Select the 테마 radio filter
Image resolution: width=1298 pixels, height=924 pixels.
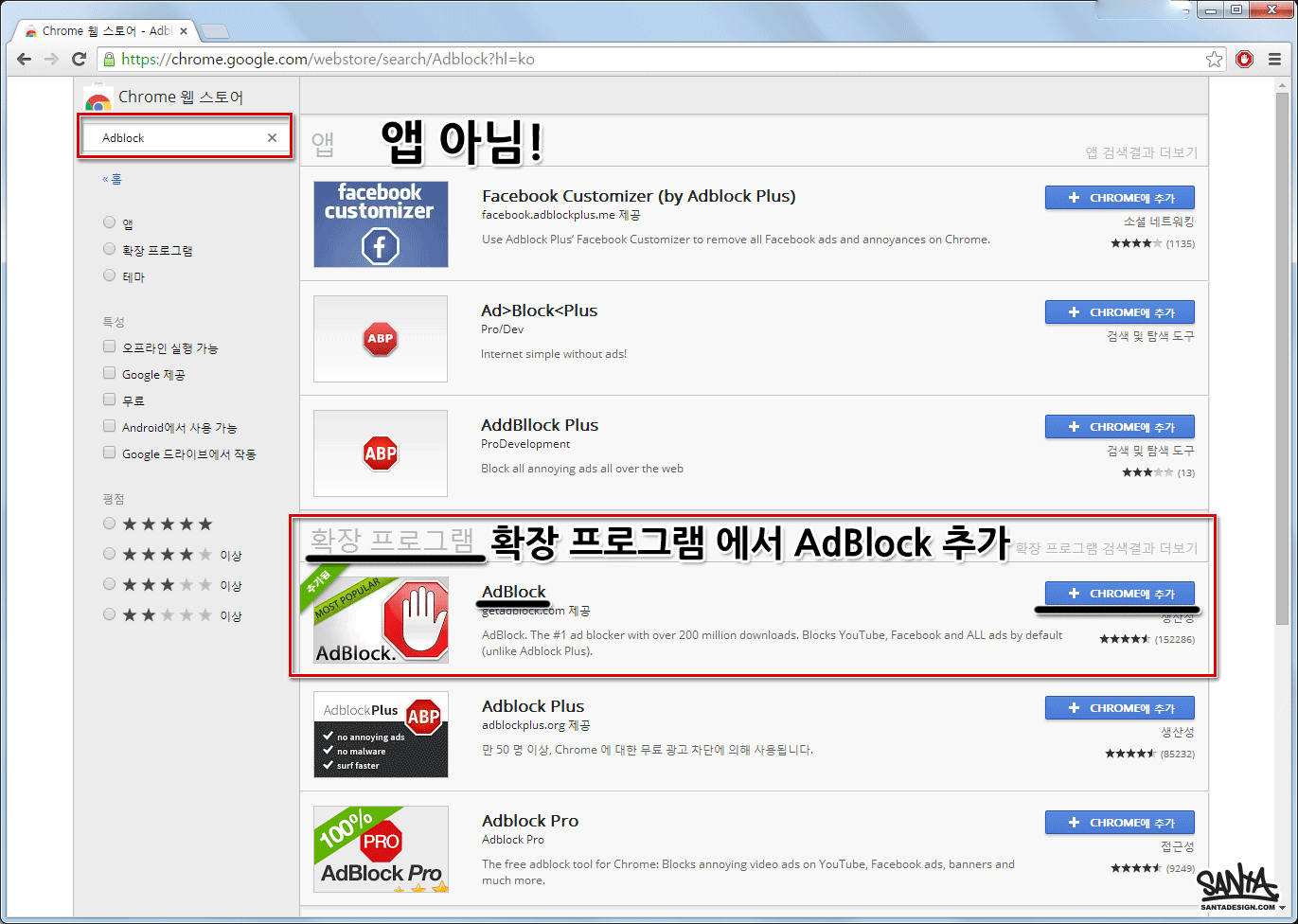110,275
